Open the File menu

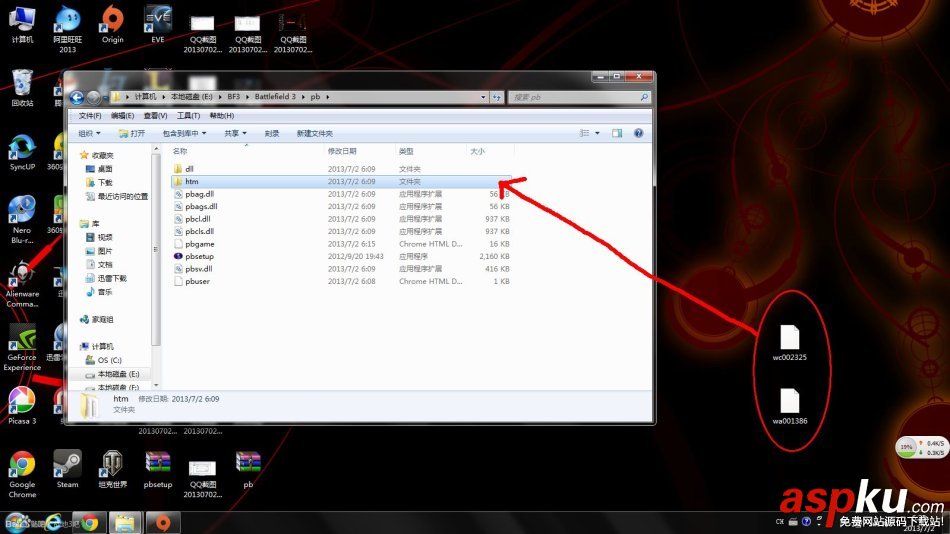coord(90,116)
